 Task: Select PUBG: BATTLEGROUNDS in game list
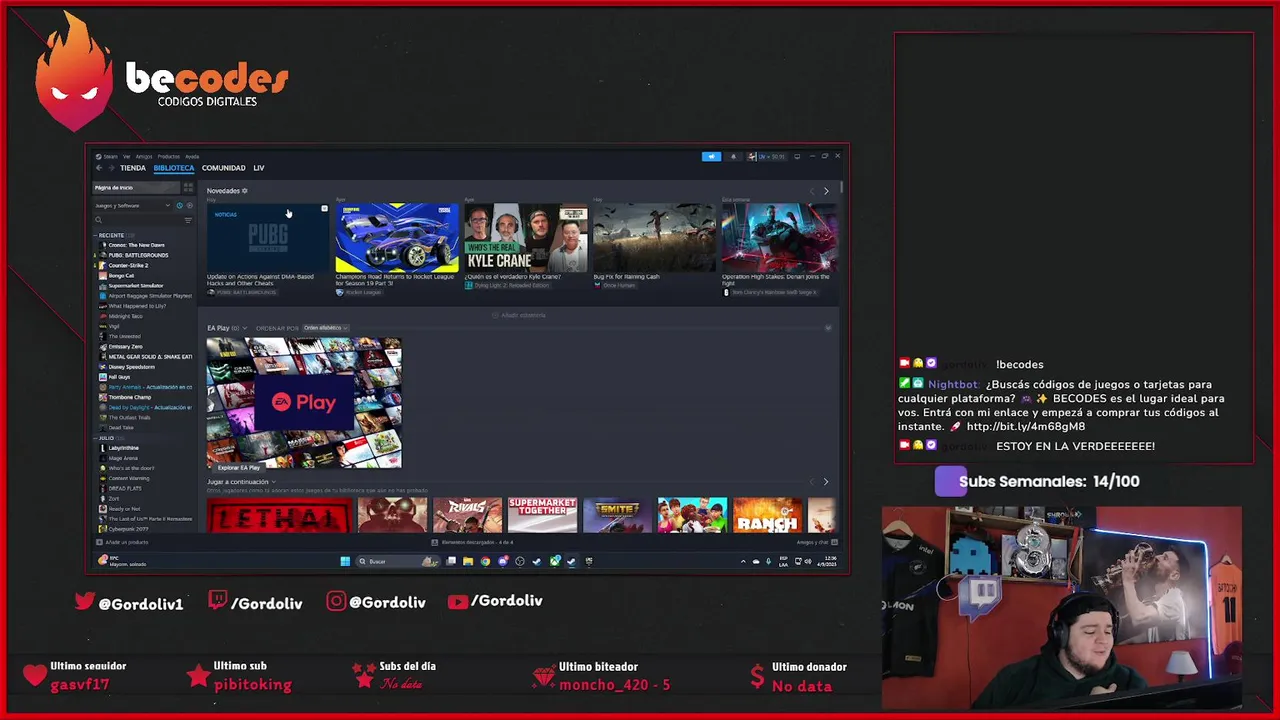point(138,255)
